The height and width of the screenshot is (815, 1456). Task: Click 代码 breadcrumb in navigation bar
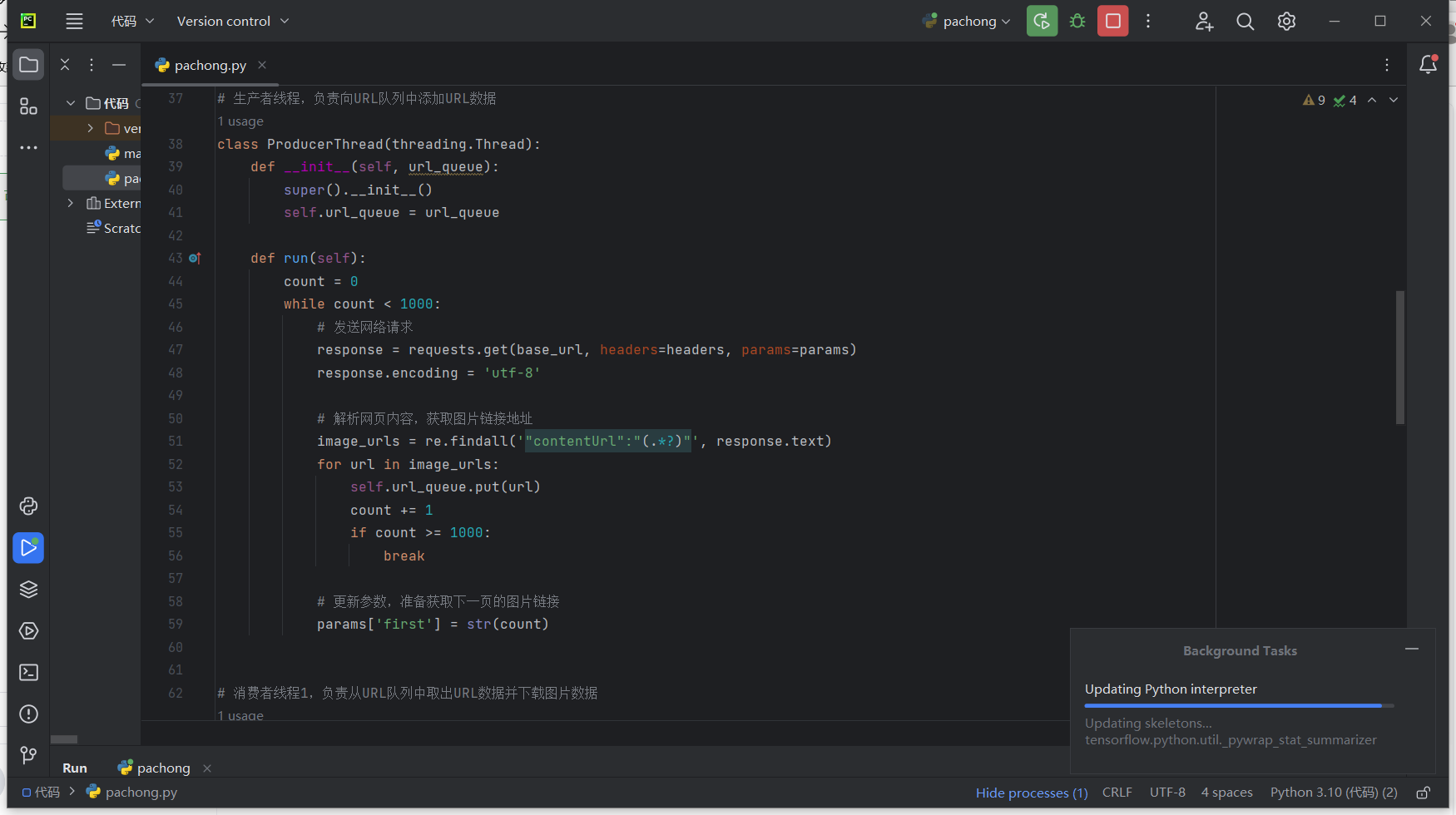tap(41, 793)
